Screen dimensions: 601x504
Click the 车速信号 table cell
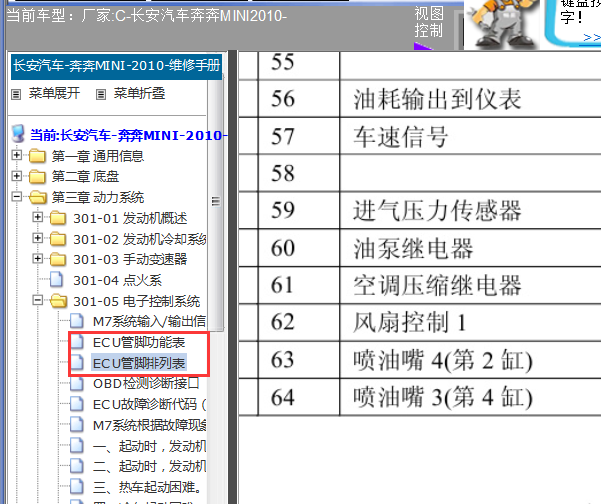point(470,136)
